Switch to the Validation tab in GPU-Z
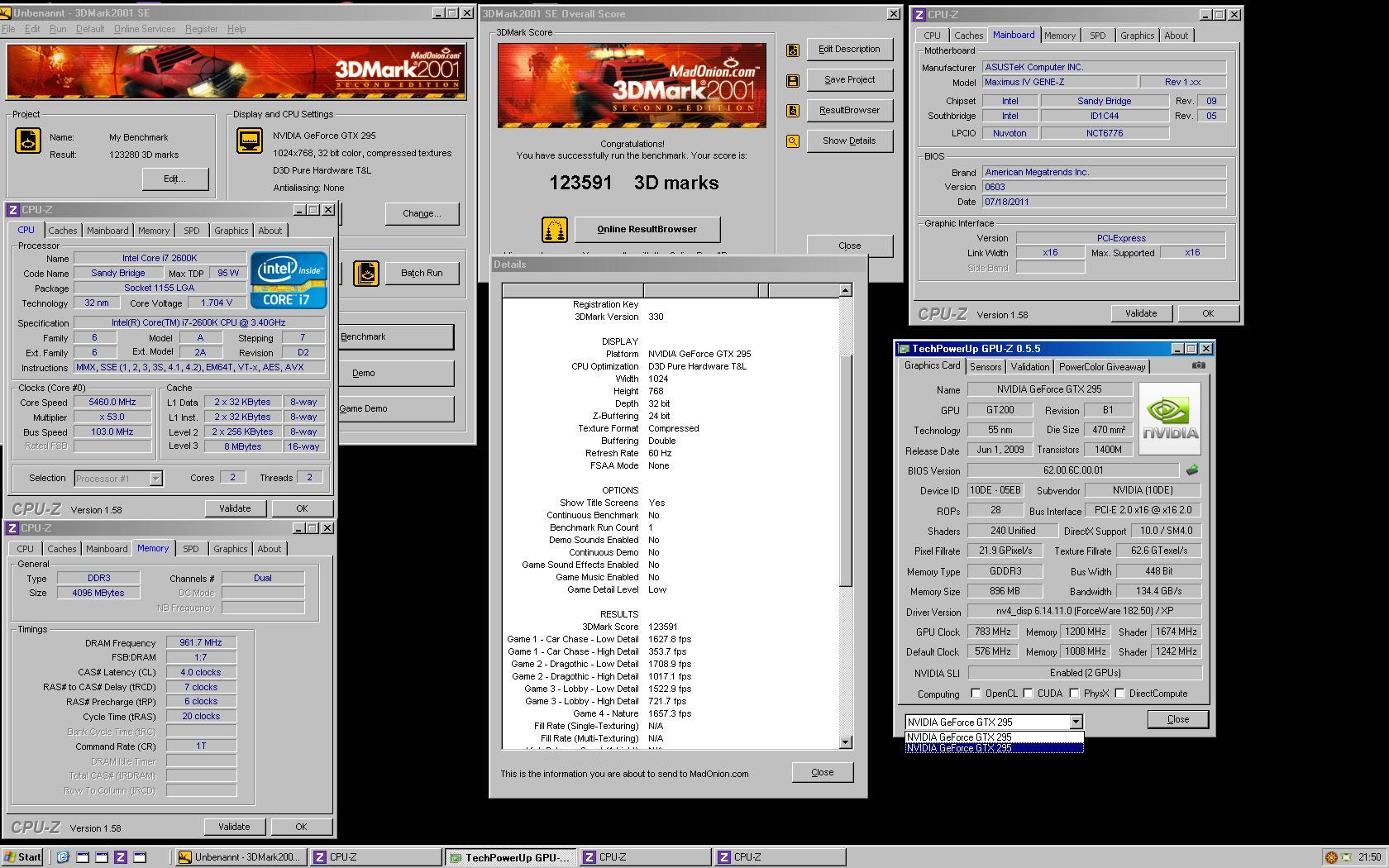The width and height of the screenshot is (1389, 868). pos(1029,367)
